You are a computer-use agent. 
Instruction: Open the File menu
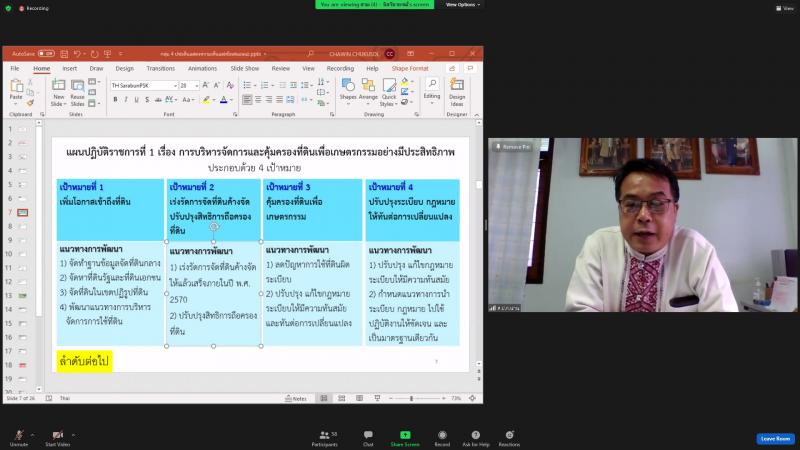tap(15, 68)
